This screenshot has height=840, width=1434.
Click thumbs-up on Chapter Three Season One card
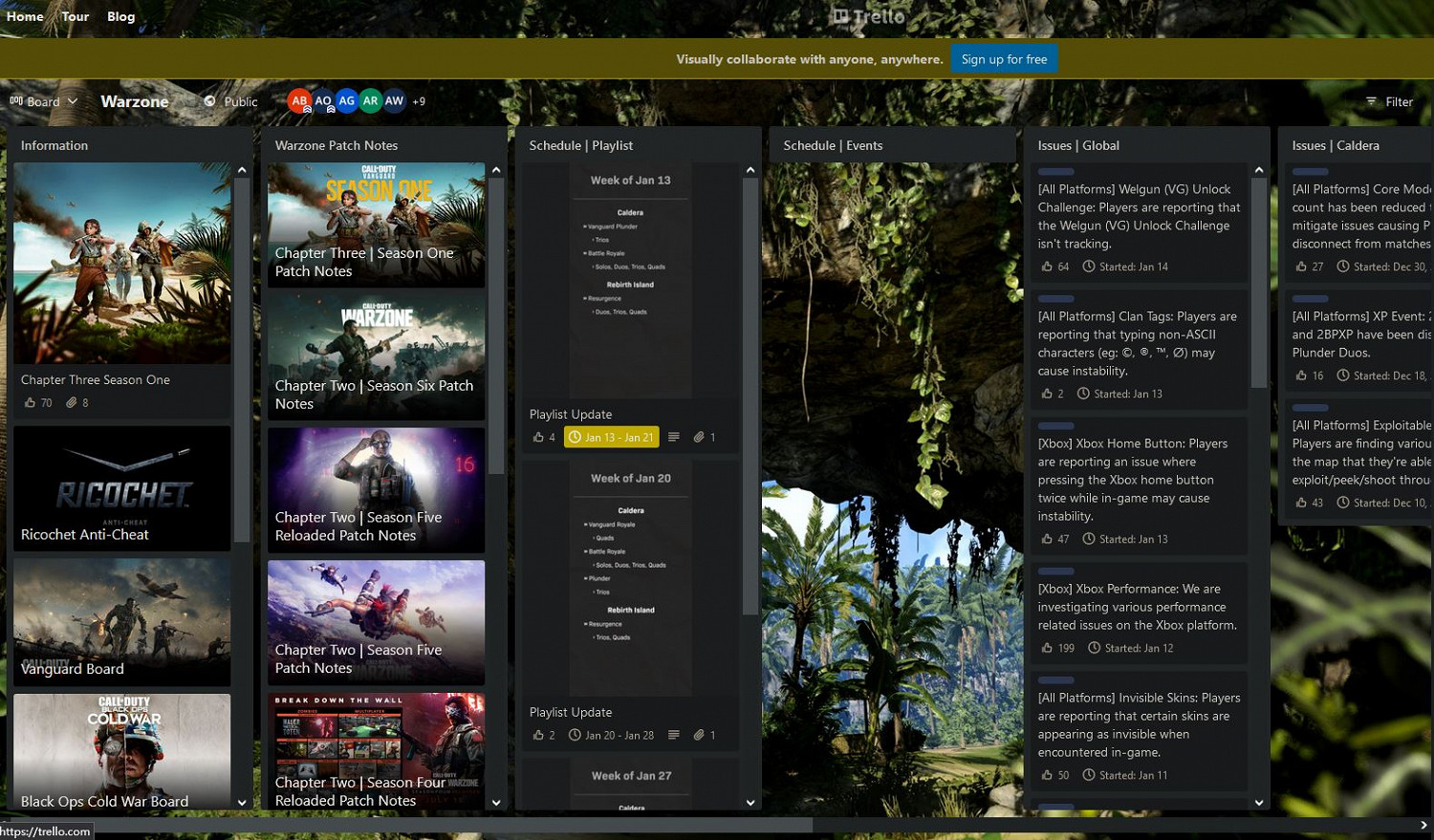30,403
